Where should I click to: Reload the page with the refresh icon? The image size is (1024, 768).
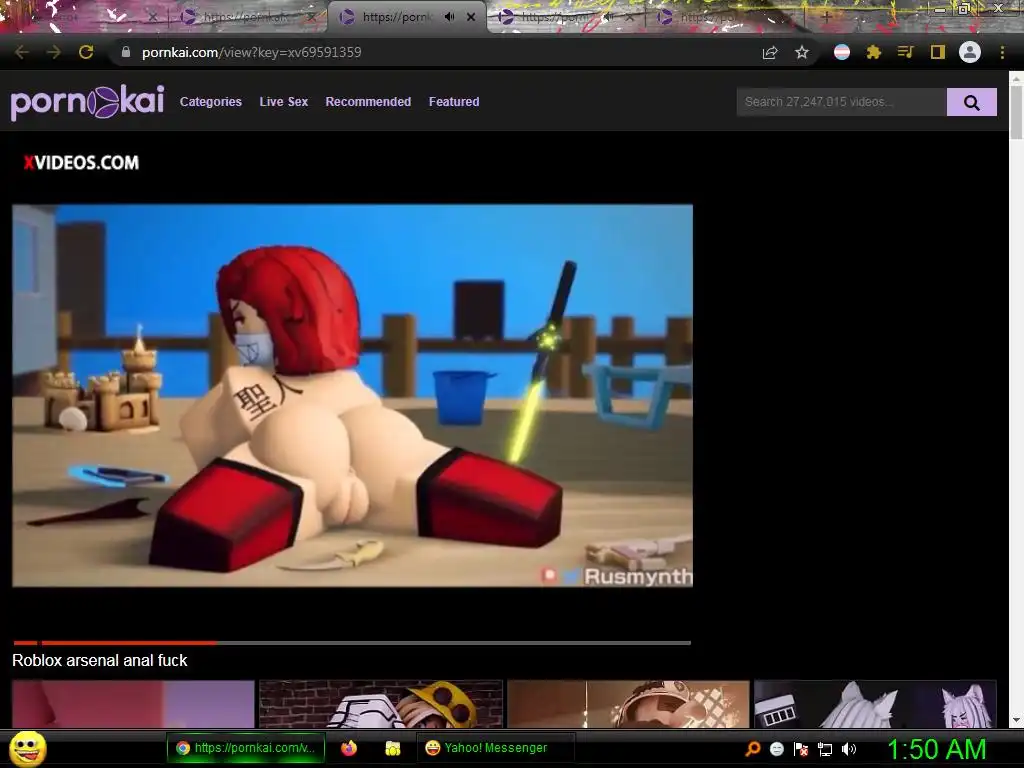coord(86,52)
